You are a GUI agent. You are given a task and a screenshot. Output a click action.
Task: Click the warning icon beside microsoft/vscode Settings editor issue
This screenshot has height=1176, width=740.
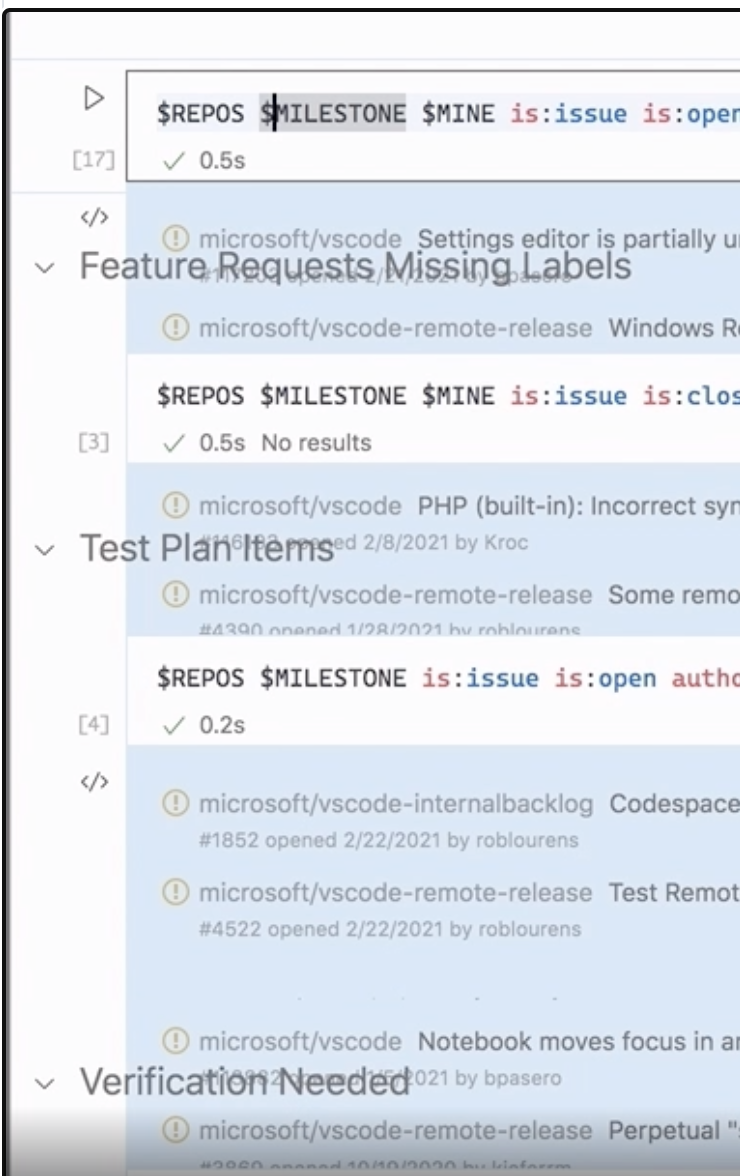(177, 239)
